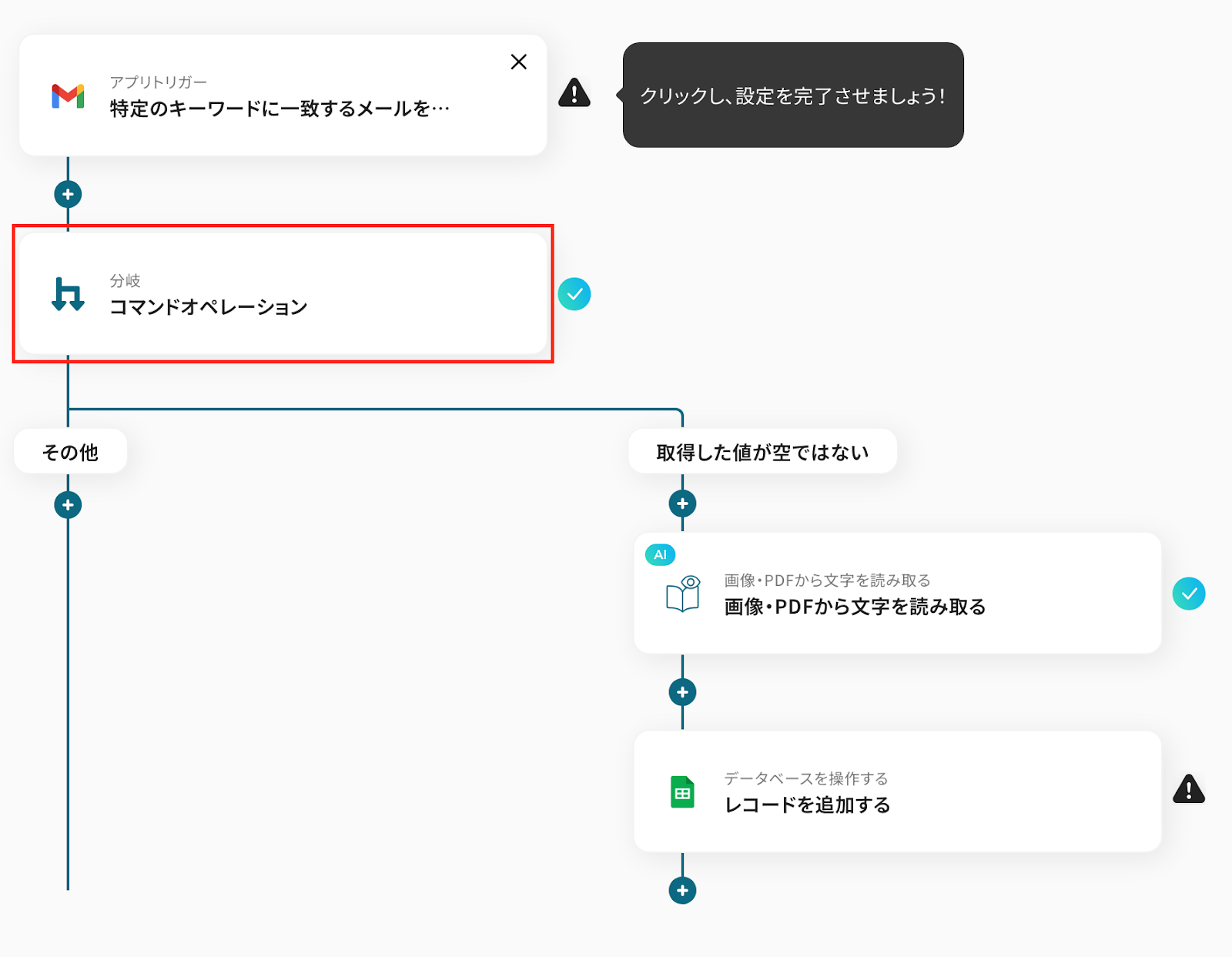Select the その他 branch label
This screenshot has width=1232, height=957.
tap(70, 452)
